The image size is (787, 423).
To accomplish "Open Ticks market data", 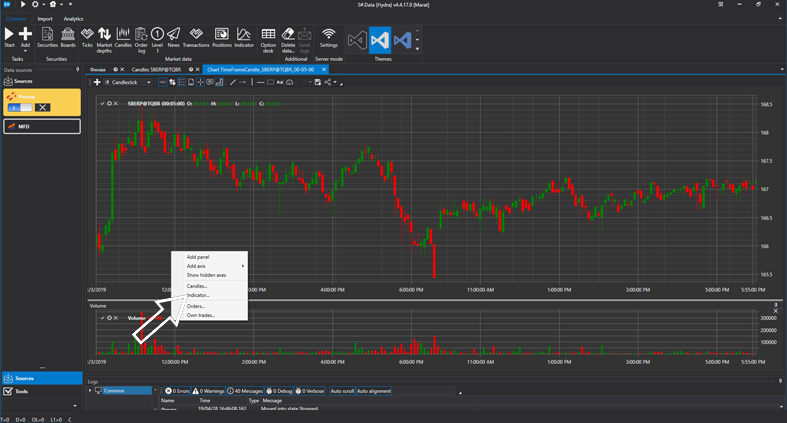I will pos(87,38).
